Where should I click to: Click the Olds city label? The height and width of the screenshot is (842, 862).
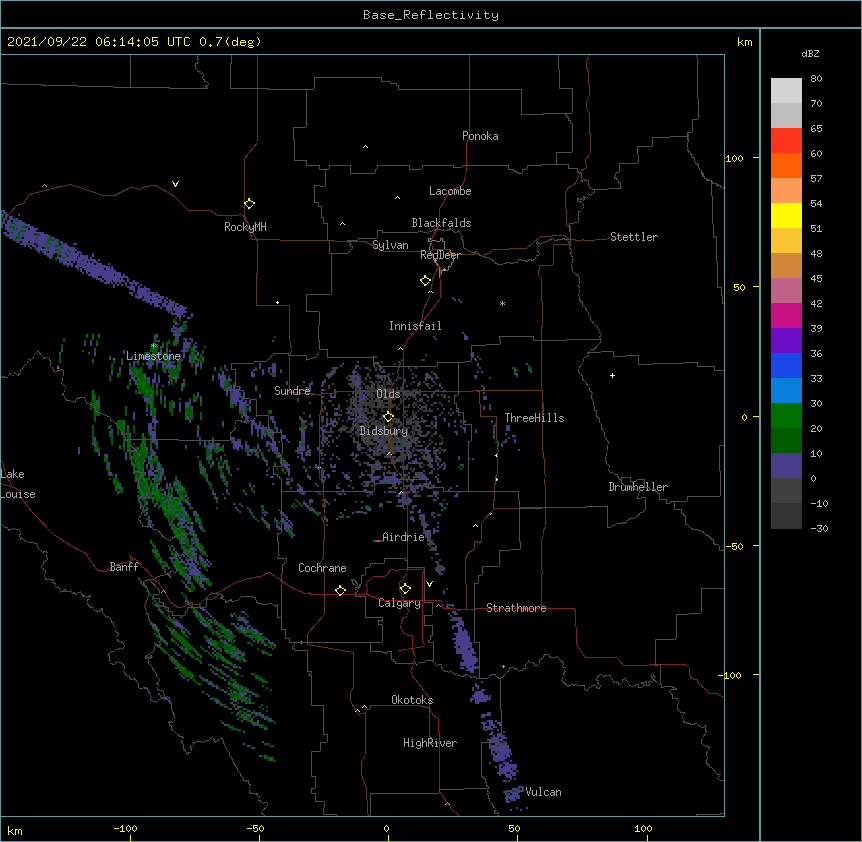(x=388, y=394)
